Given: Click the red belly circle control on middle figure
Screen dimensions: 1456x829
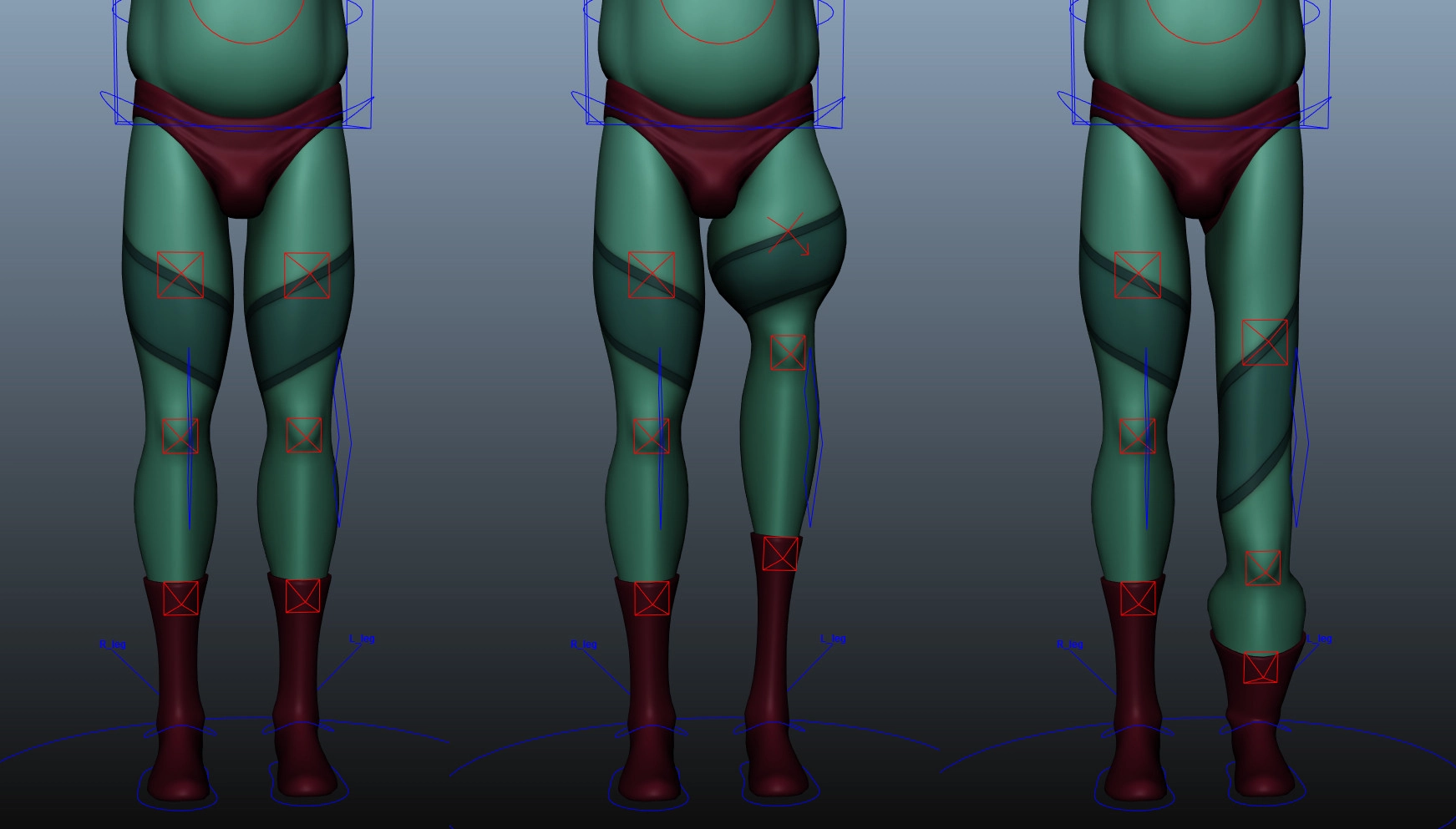Looking at the screenshot, I should (x=718, y=40).
